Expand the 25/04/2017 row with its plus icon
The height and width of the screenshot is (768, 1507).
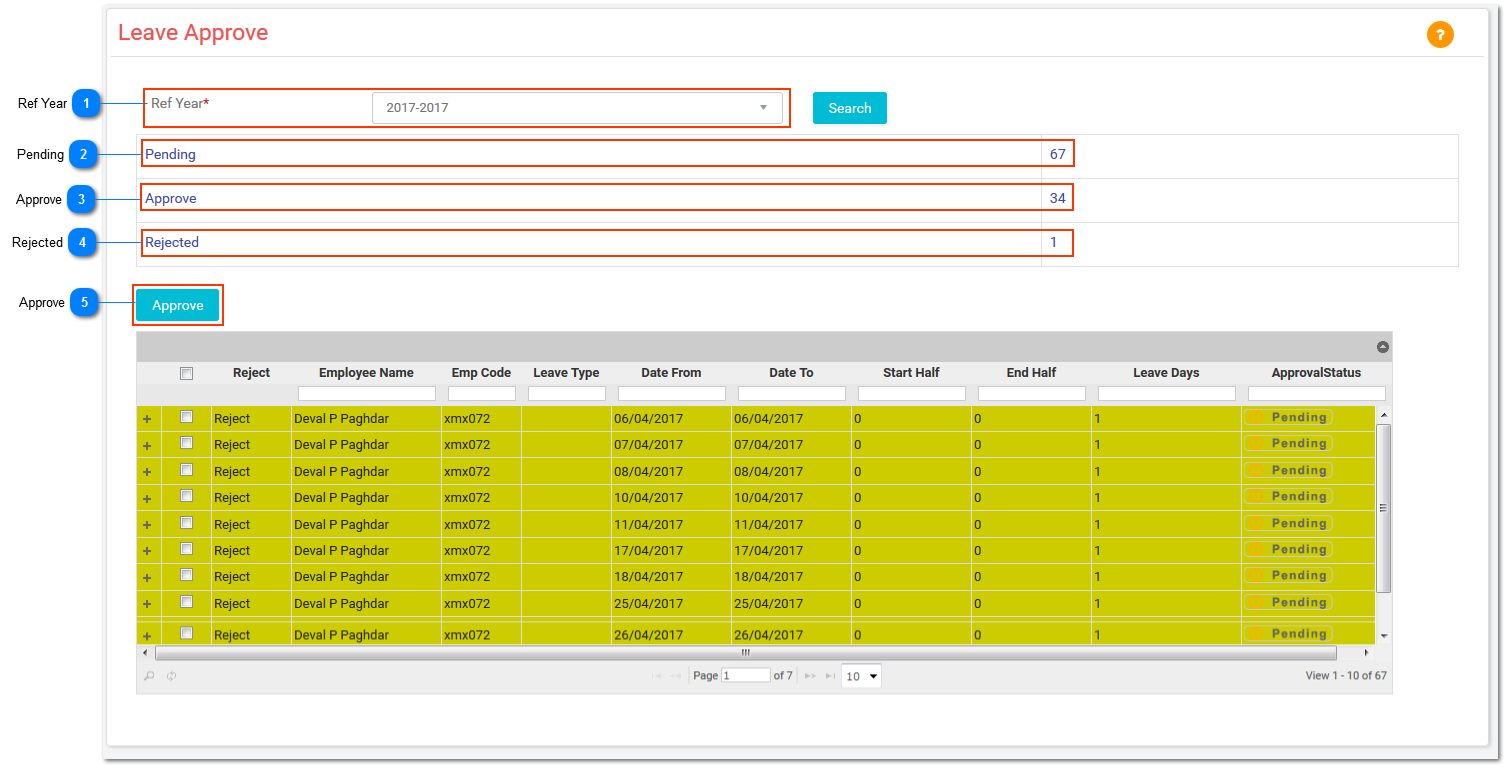pos(147,604)
